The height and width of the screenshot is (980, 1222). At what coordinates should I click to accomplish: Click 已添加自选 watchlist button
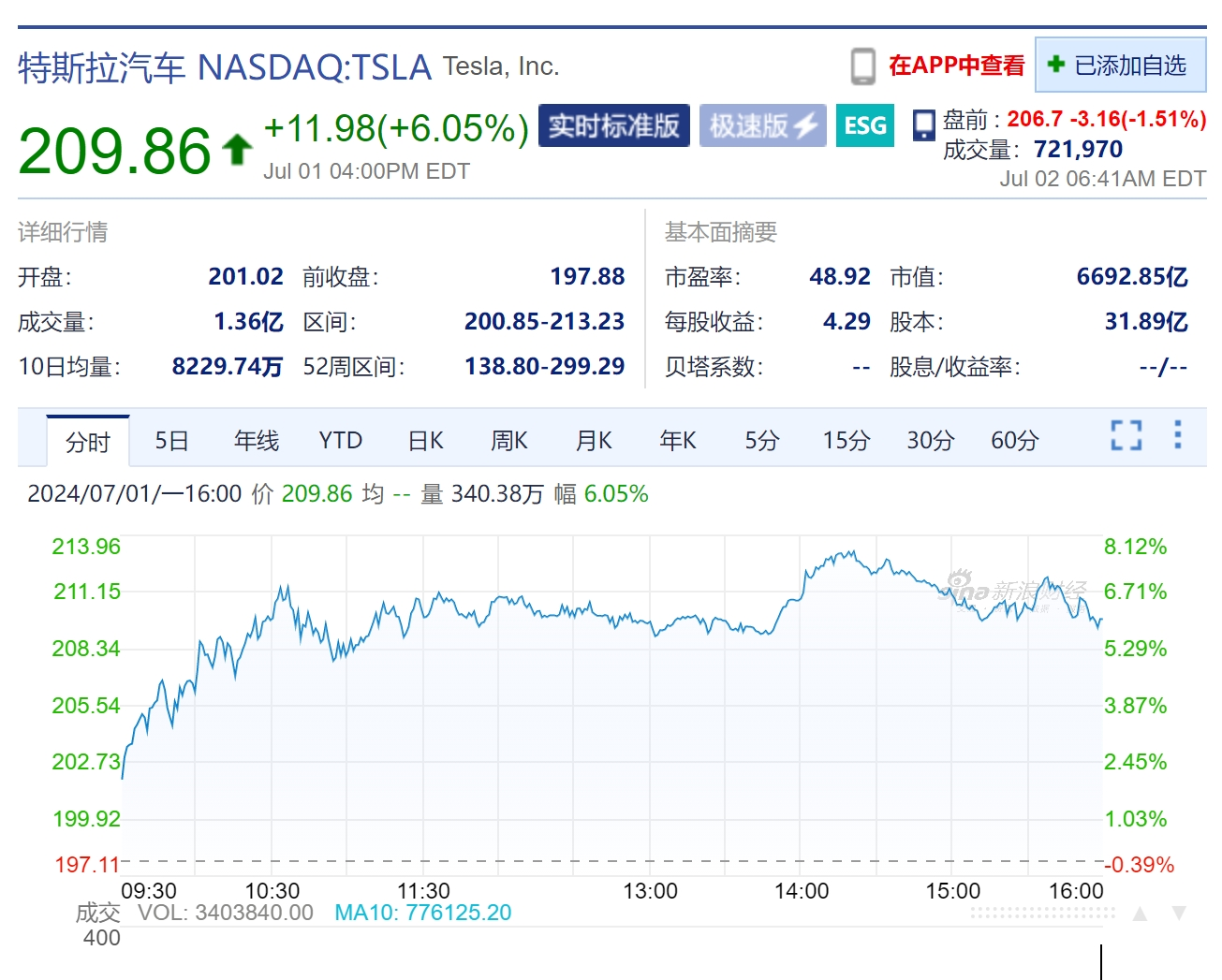coord(1120,66)
